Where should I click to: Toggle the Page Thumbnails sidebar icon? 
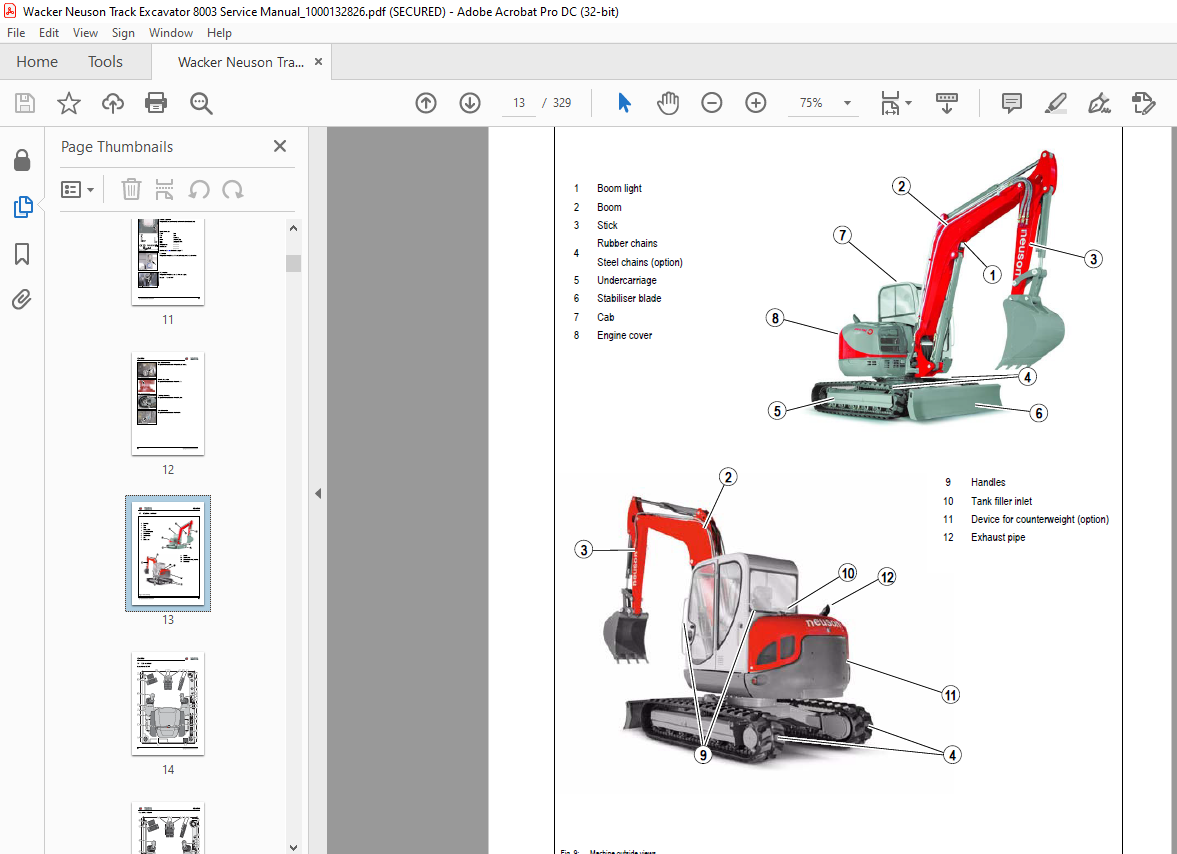pos(23,207)
